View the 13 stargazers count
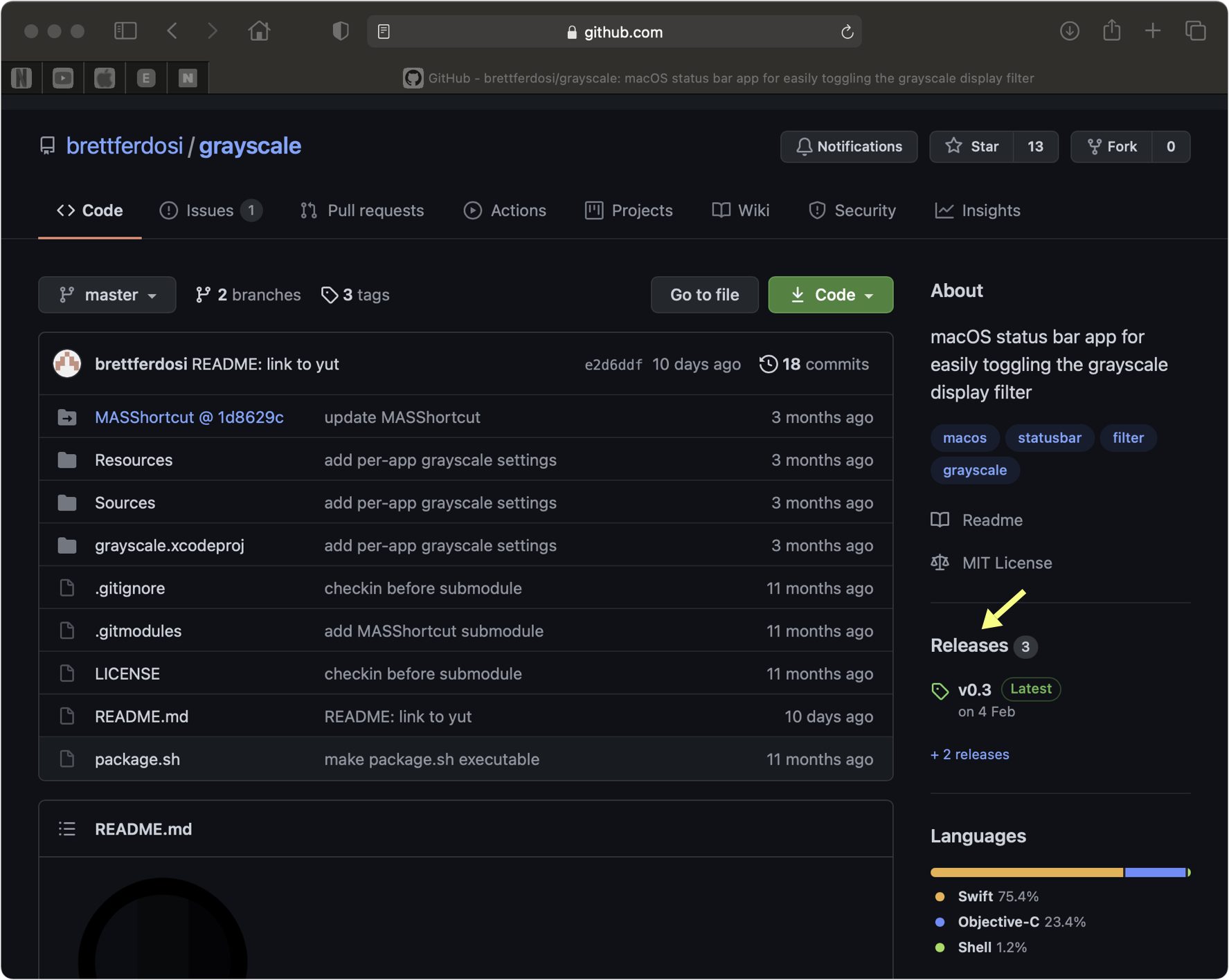Screen dimensions: 1229x980 (1035, 147)
